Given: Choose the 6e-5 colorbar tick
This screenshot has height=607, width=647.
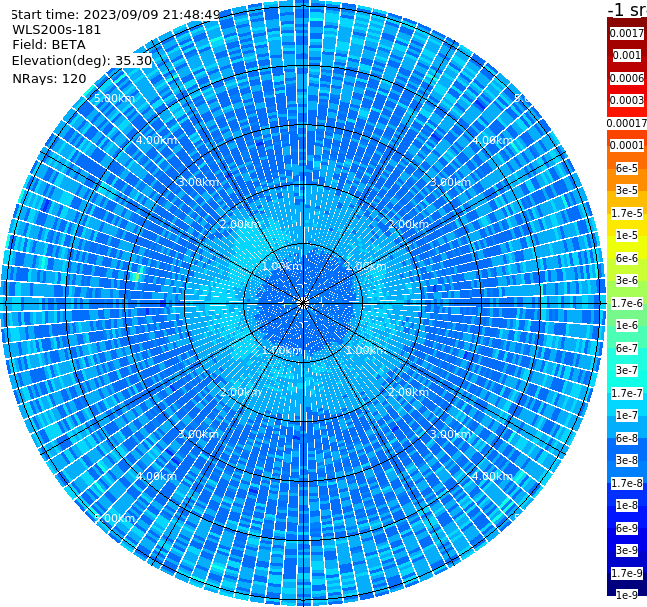Looking at the screenshot, I should click(x=627, y=168).
